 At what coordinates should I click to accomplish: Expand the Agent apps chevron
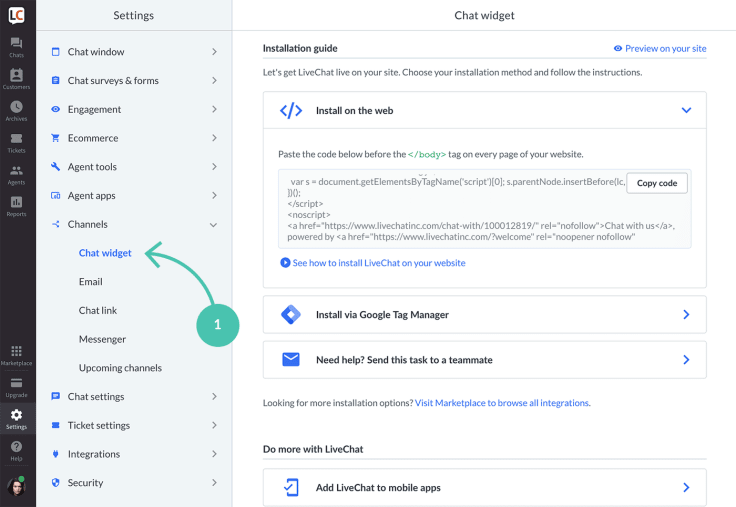(x=214, y=195)
